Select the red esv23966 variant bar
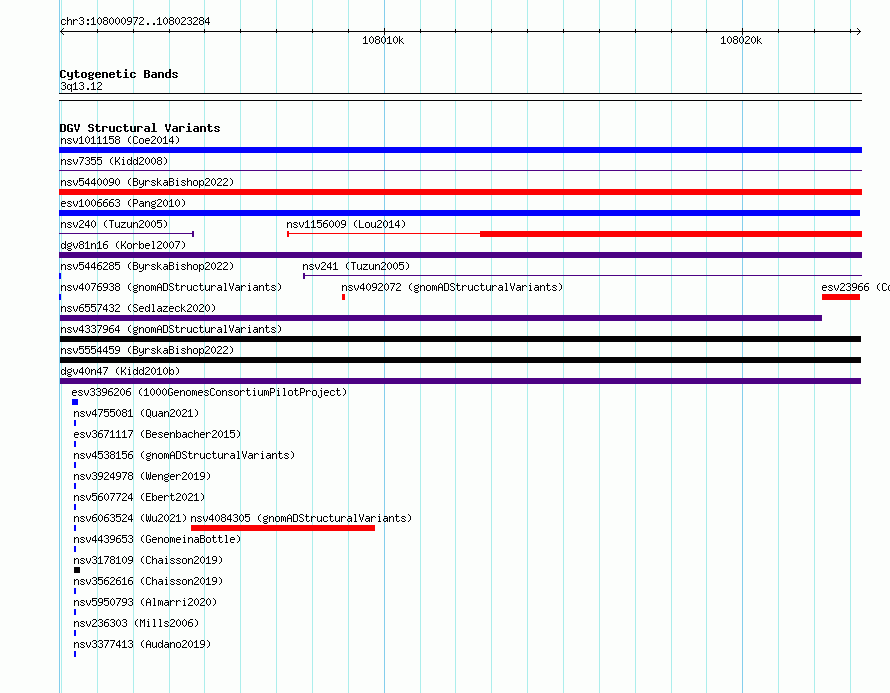 841,297
